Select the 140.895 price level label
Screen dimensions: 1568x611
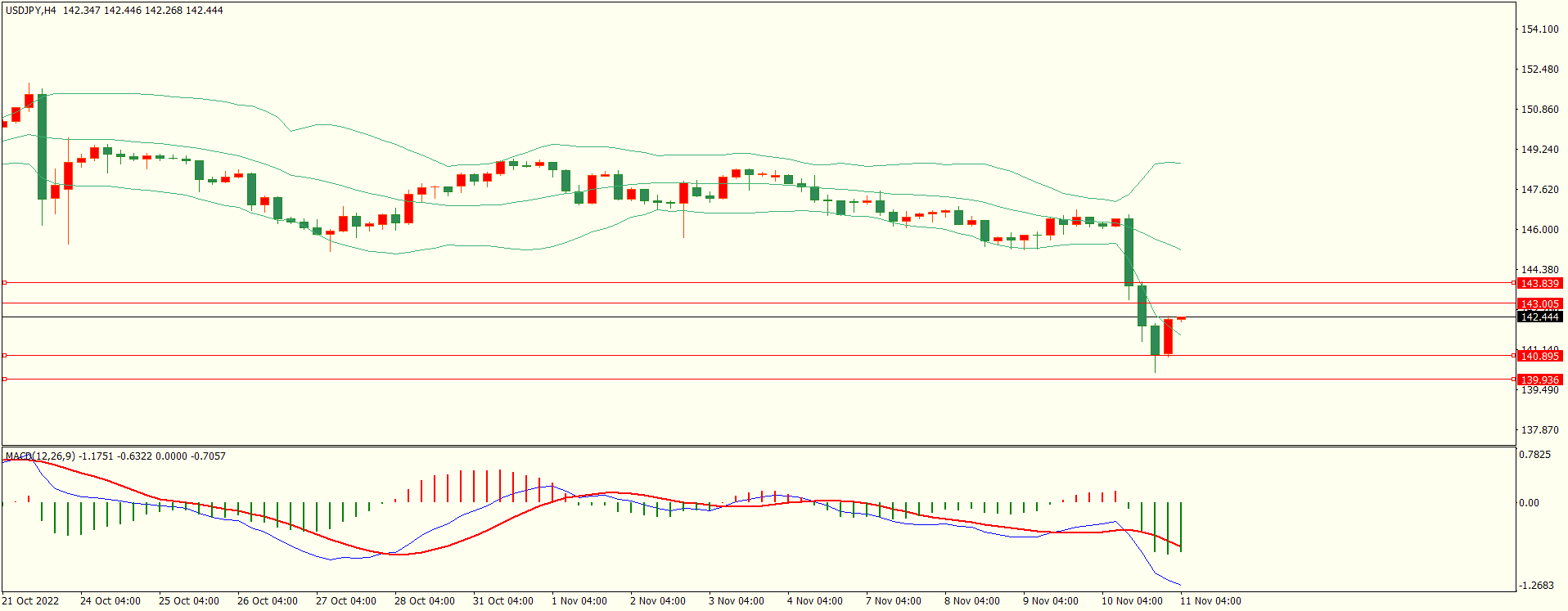(1539, 356)
